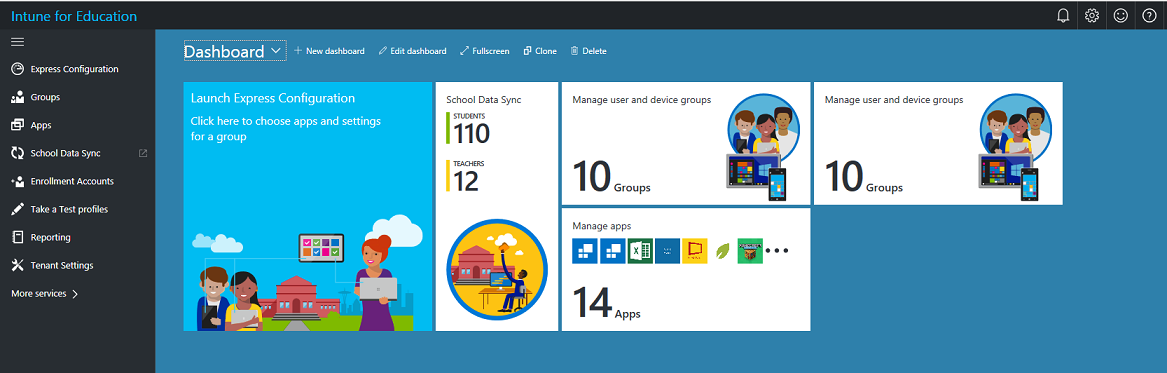
Task: Open the help question mark icon
Action: click(x=1149, y=16)
